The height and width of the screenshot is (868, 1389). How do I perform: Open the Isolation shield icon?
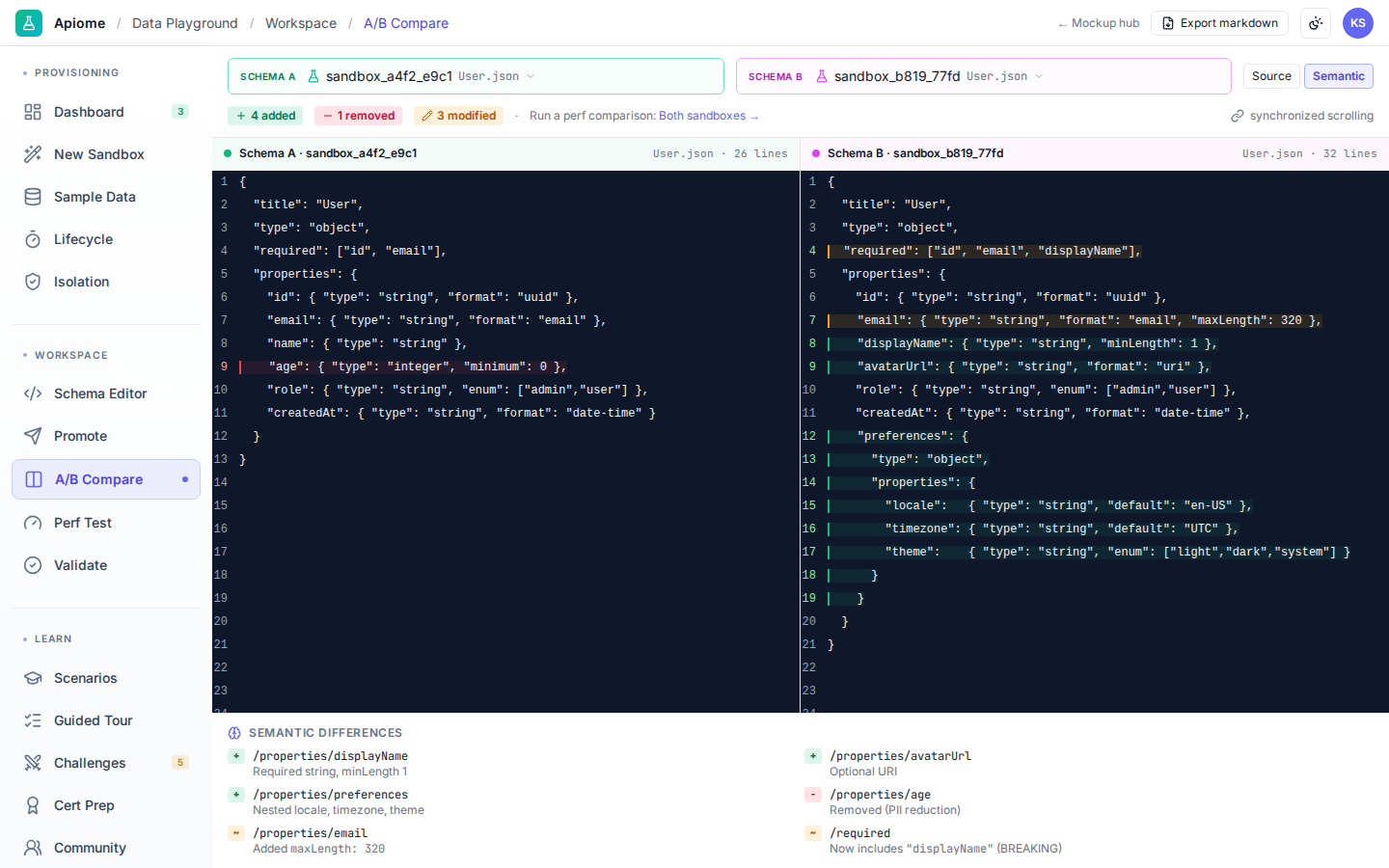click(33, 282)
